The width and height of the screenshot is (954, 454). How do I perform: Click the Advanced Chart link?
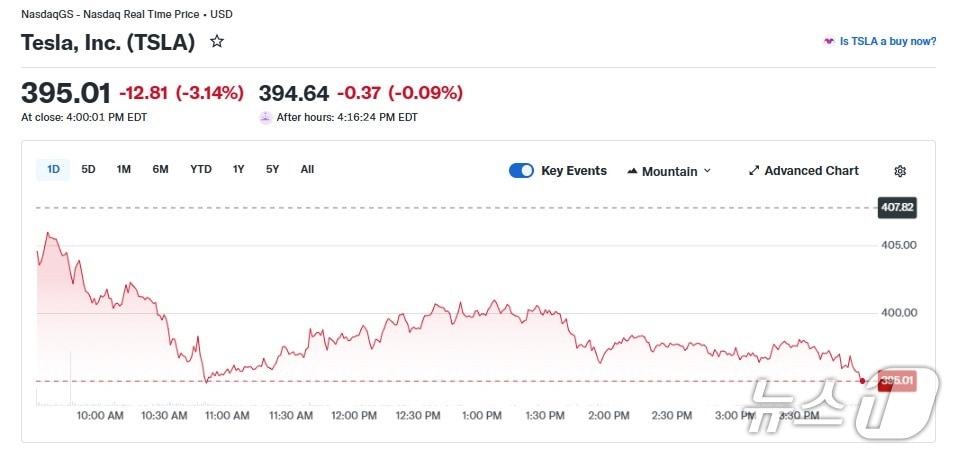[811, 171]
